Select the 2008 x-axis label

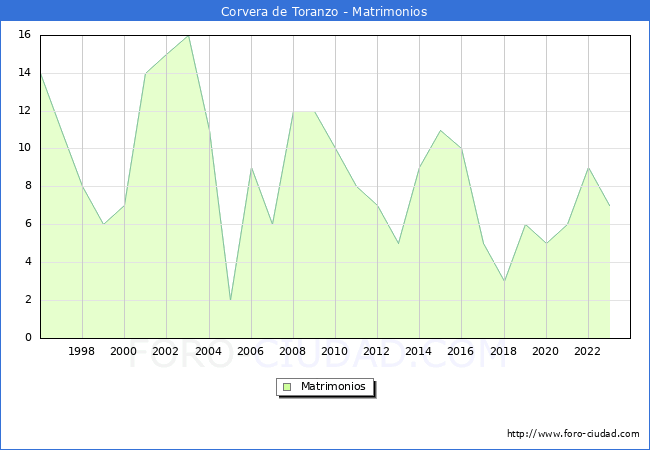click(293, 351)
